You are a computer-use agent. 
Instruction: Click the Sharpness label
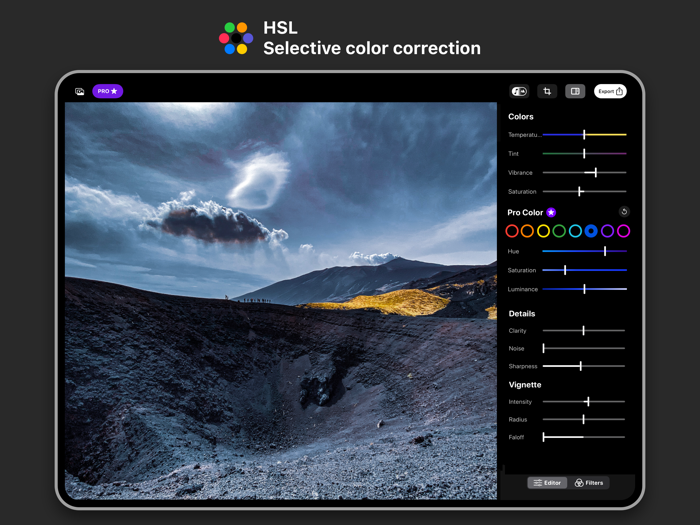[x=523, y=366]
